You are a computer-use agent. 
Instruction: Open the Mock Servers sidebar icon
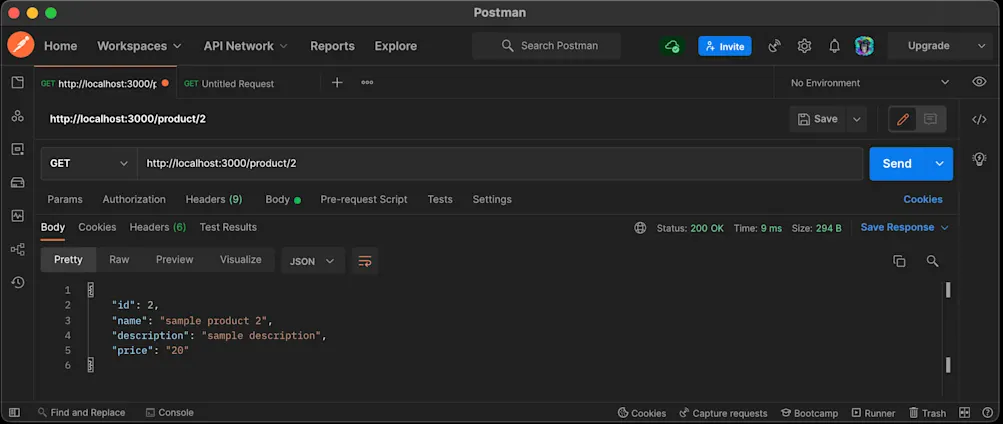(17, 183)
